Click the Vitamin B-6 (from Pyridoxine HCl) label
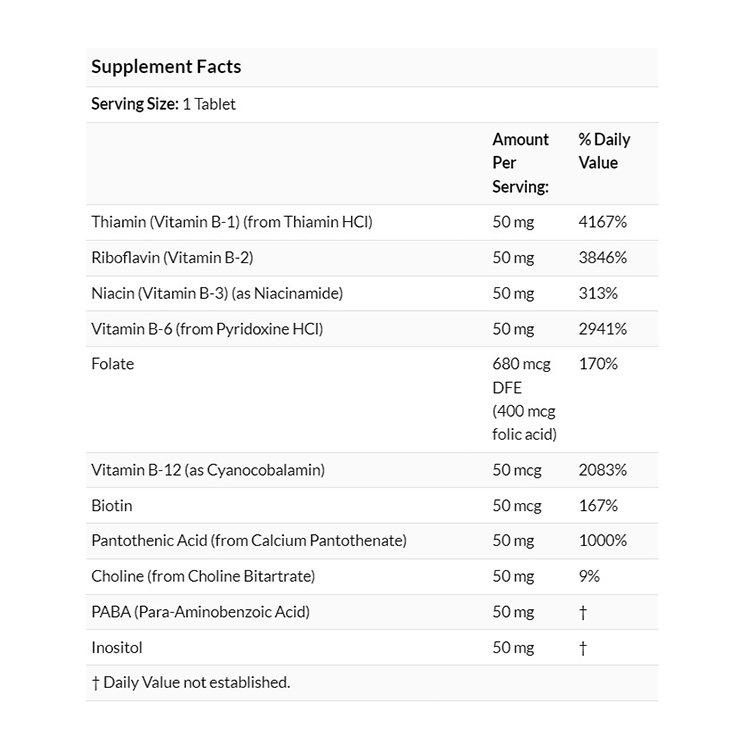750x750 pixels. 207,328
